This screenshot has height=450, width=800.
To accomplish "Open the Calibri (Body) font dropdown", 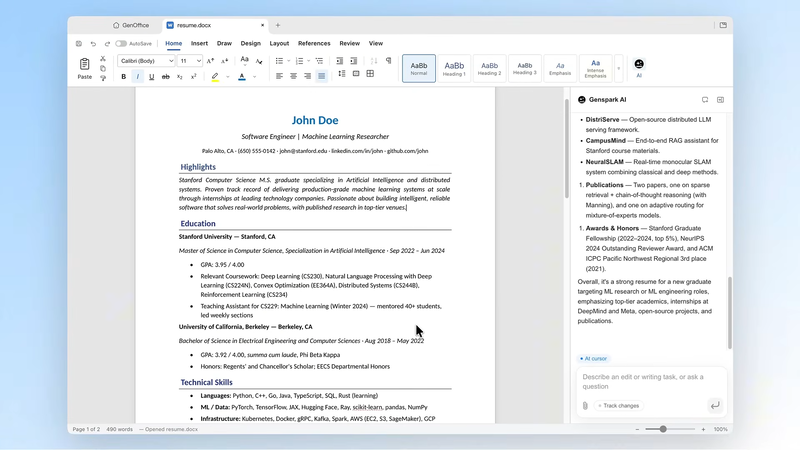I will click(146, 61).
